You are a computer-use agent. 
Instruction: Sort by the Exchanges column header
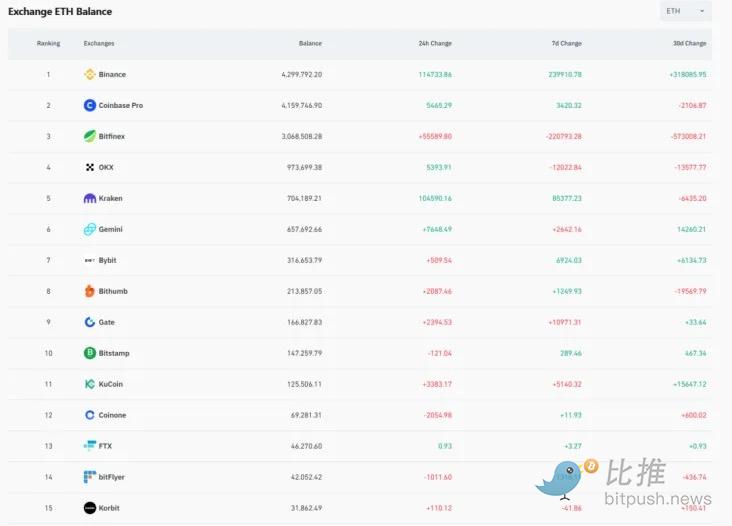(99, 43)
